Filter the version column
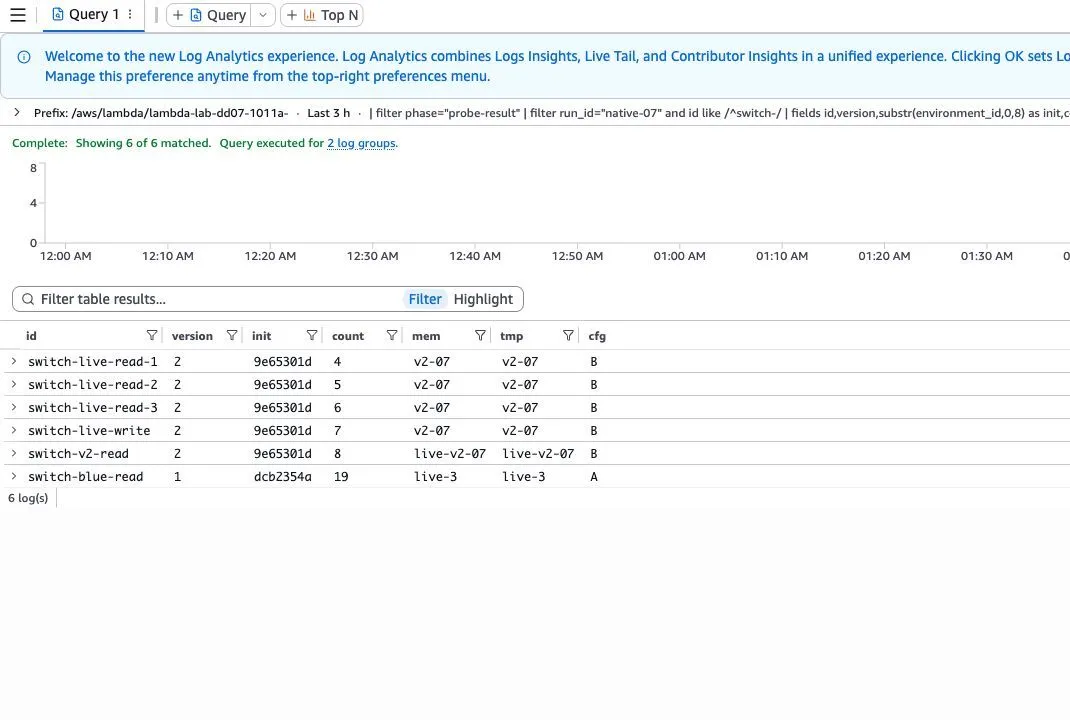The width and height of the screenshot is (1070, 720). [232, 335]
